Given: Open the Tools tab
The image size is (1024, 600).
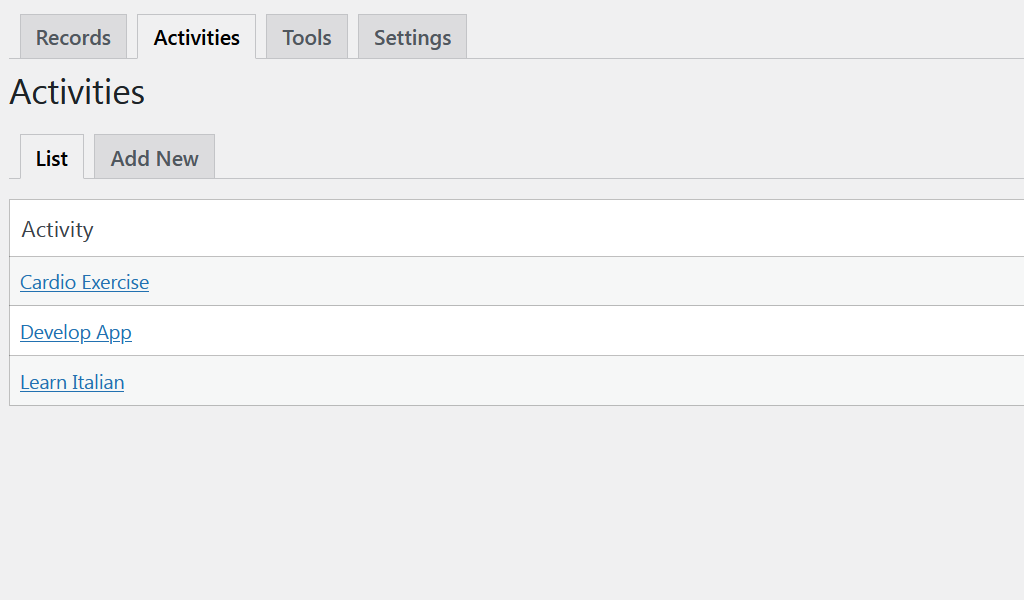Looking at the screenshot, I should 307,37.
